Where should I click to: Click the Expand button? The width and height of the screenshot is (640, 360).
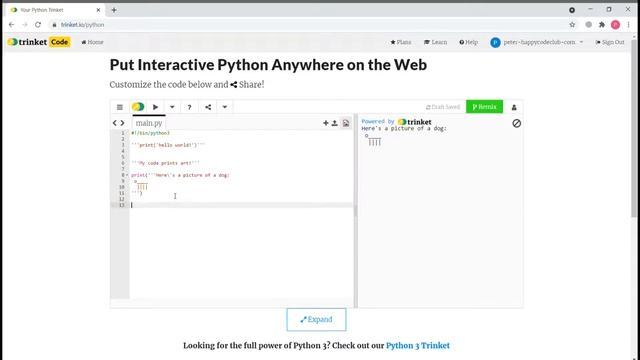(x=316, y=319)
